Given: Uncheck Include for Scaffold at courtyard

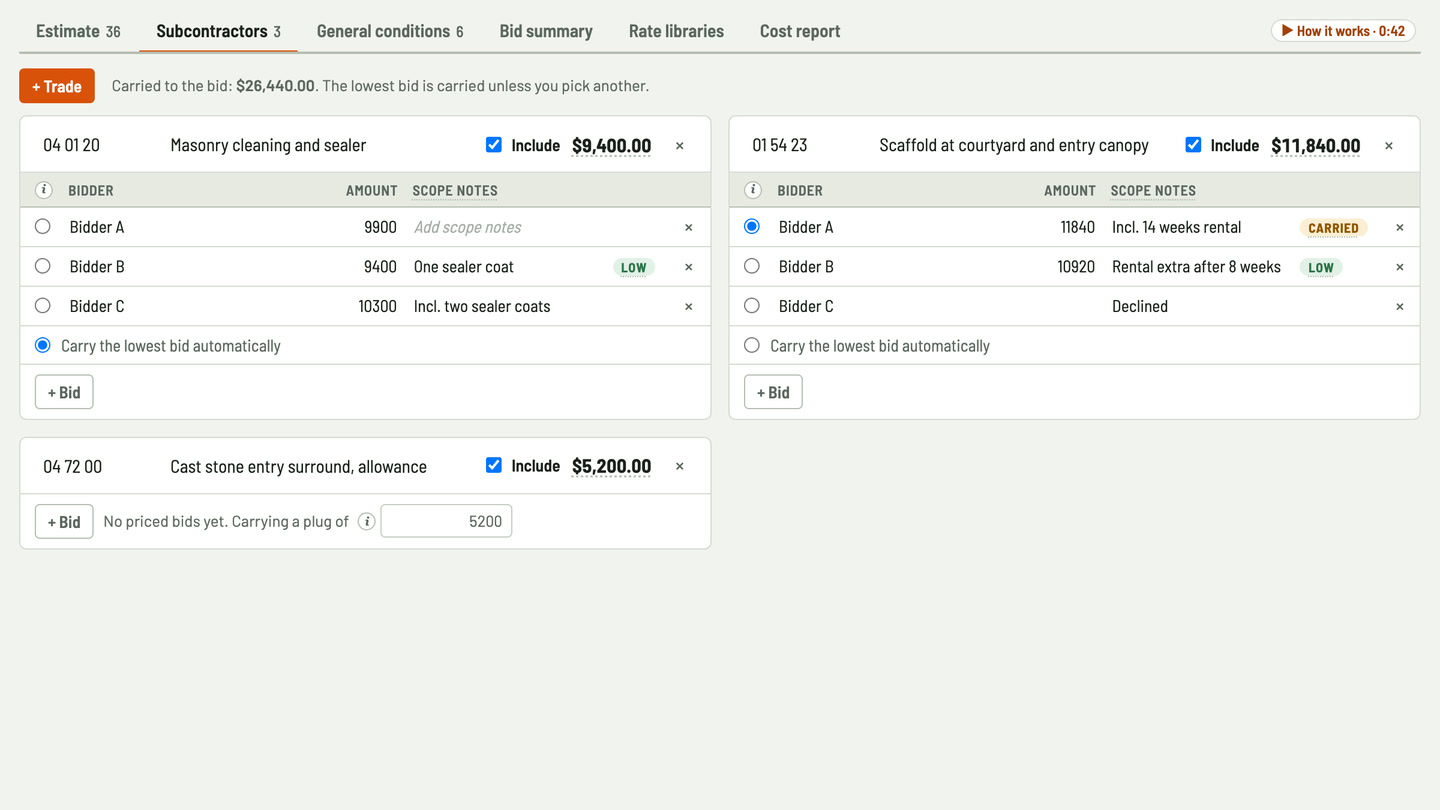Looking at the screenshot, I should (1193, 145).
